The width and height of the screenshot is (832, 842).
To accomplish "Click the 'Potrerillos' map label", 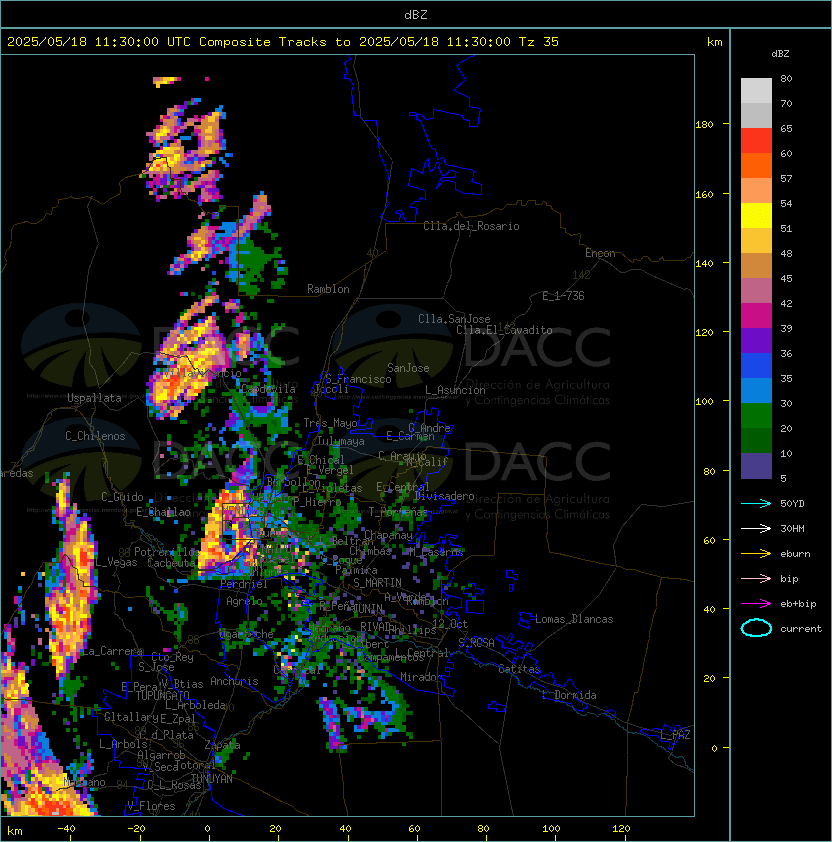I will 167,552.
